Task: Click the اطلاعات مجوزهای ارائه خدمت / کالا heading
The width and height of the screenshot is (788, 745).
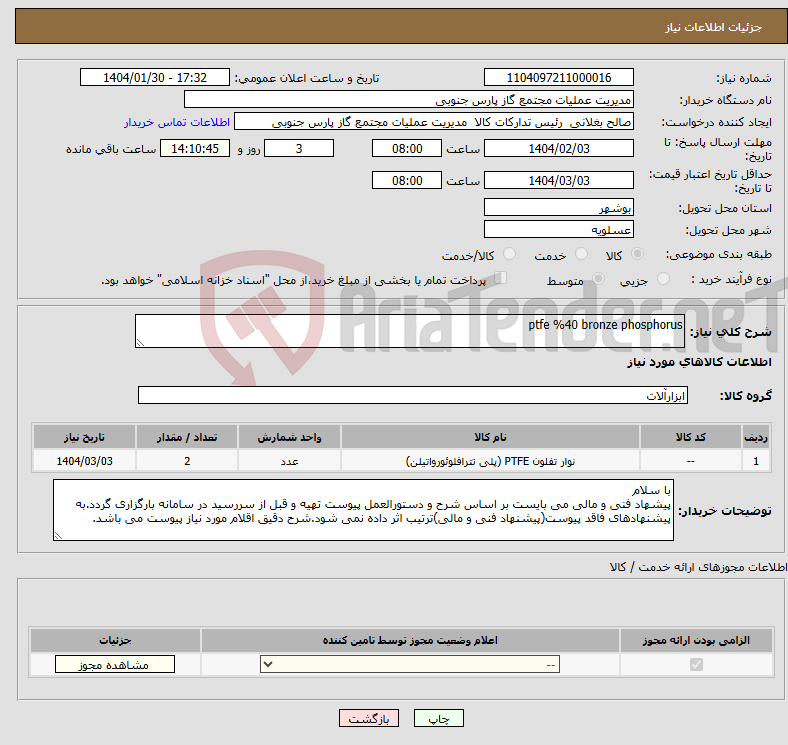Action: 698,567
